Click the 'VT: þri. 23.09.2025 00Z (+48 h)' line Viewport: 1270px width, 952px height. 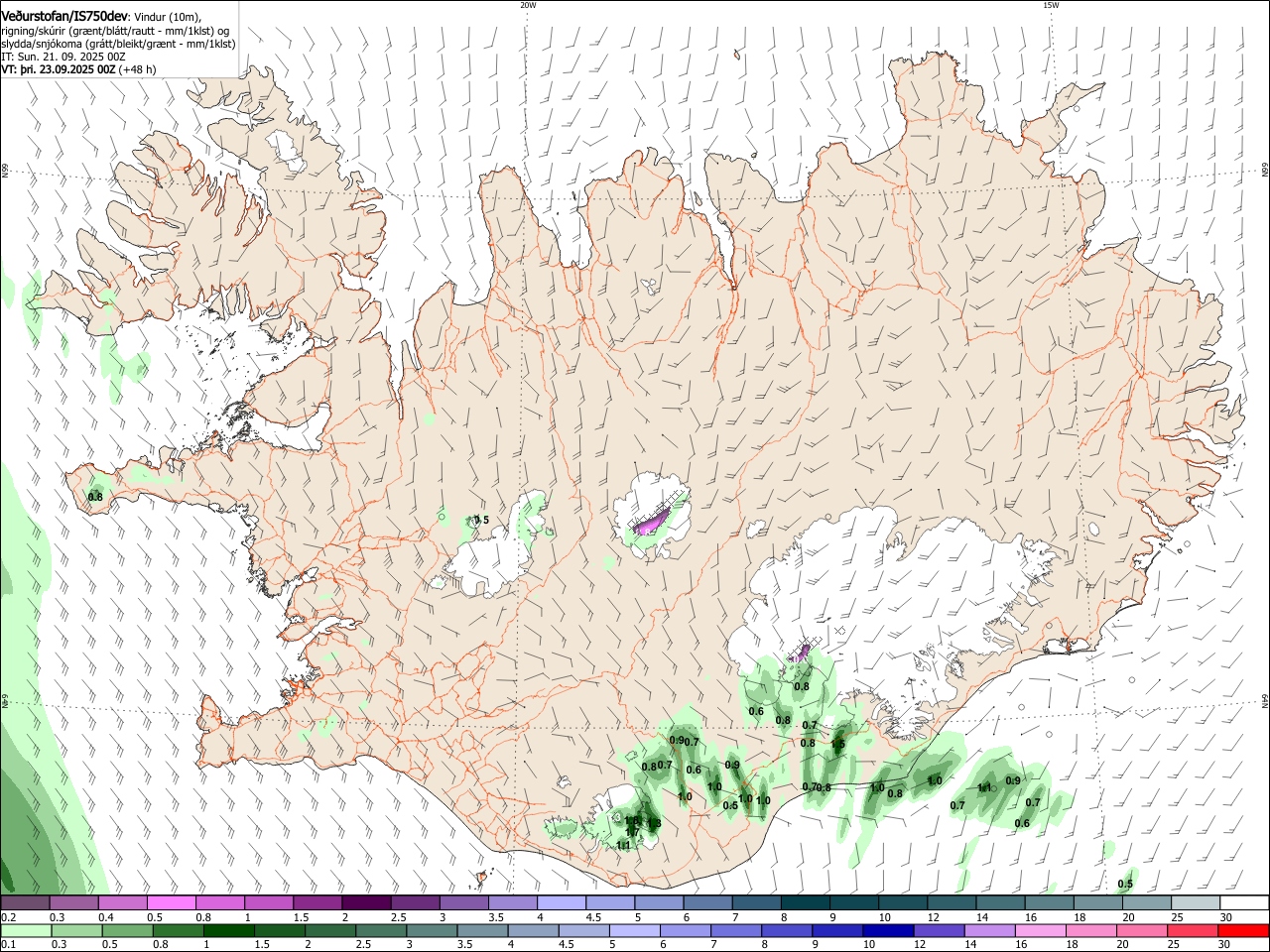click(78, 69)
